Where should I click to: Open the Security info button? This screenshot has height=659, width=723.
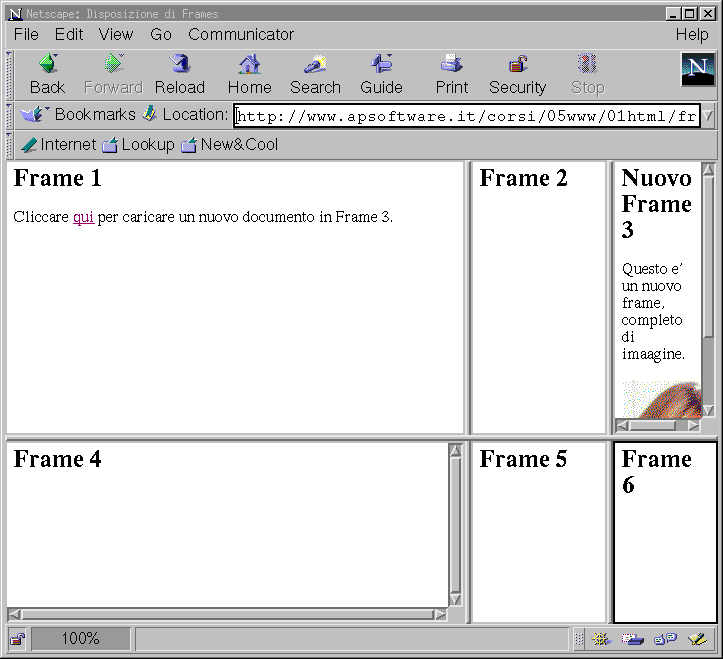pyautogui.click(x=517, y=75)
